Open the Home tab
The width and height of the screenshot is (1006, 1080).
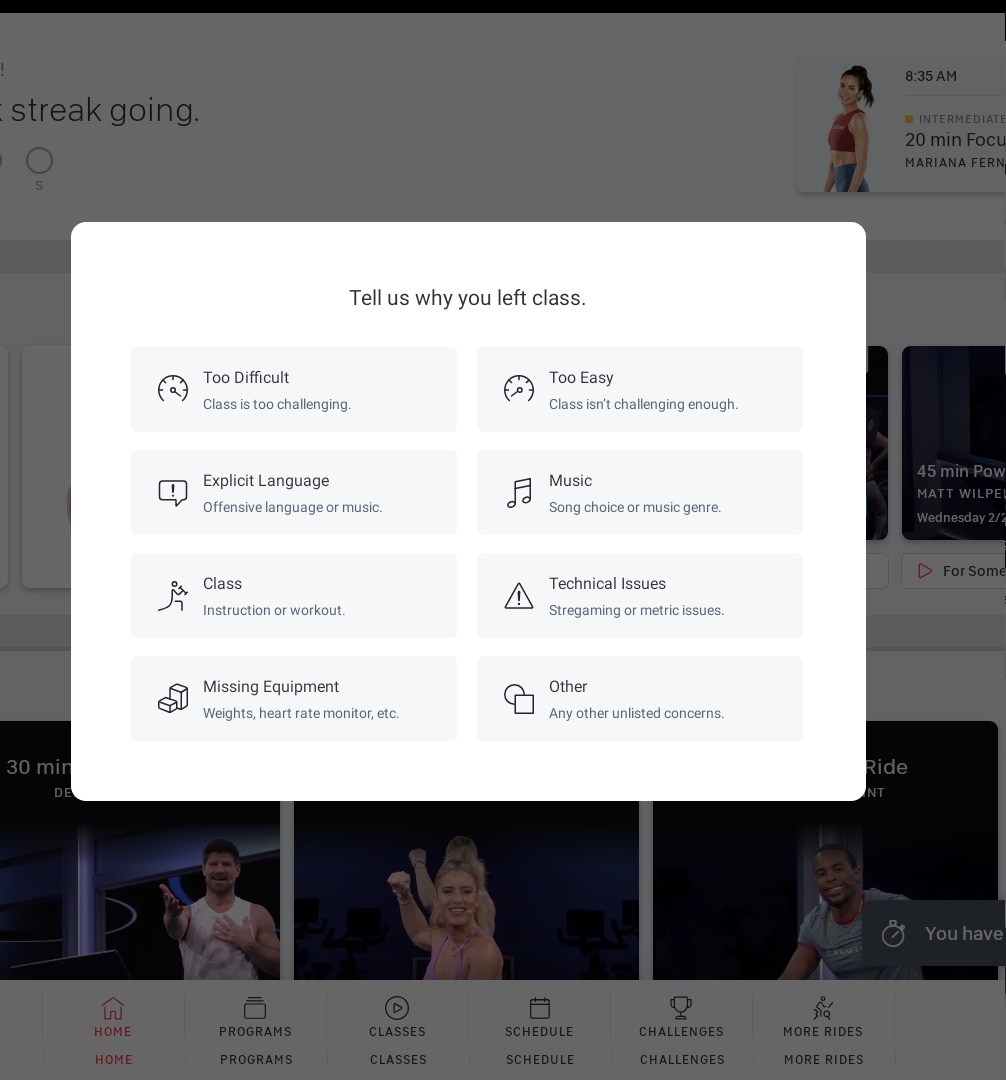[113, 1017]
